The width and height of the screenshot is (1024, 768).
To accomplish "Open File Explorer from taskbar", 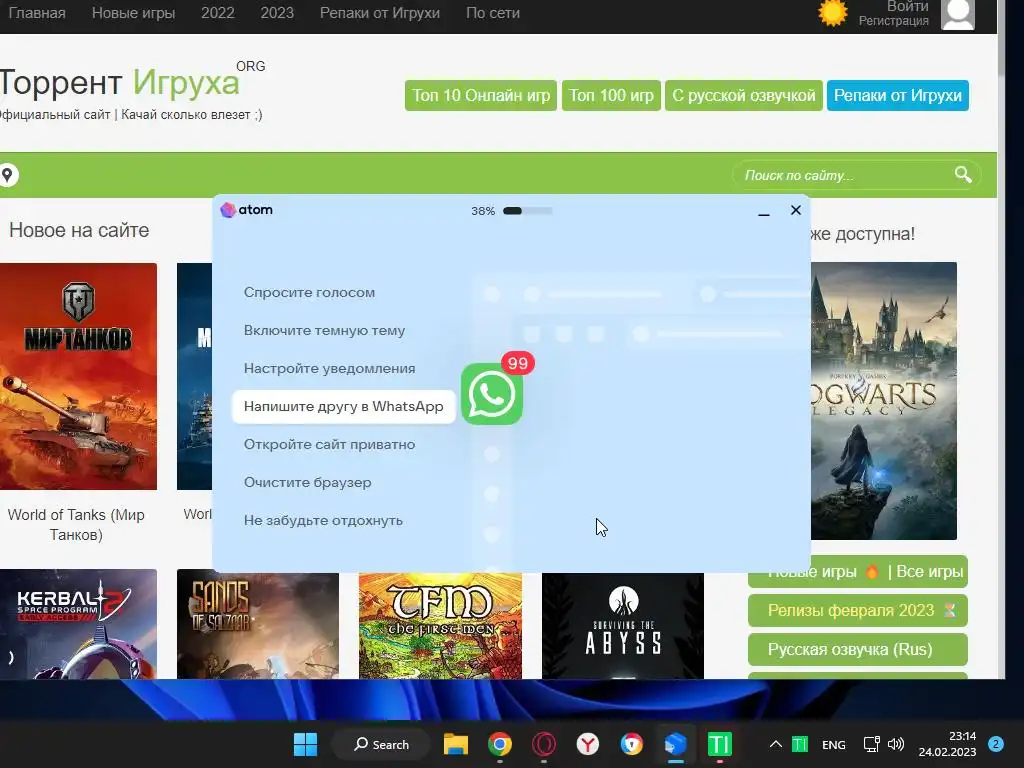I will (x=456, y=744).
